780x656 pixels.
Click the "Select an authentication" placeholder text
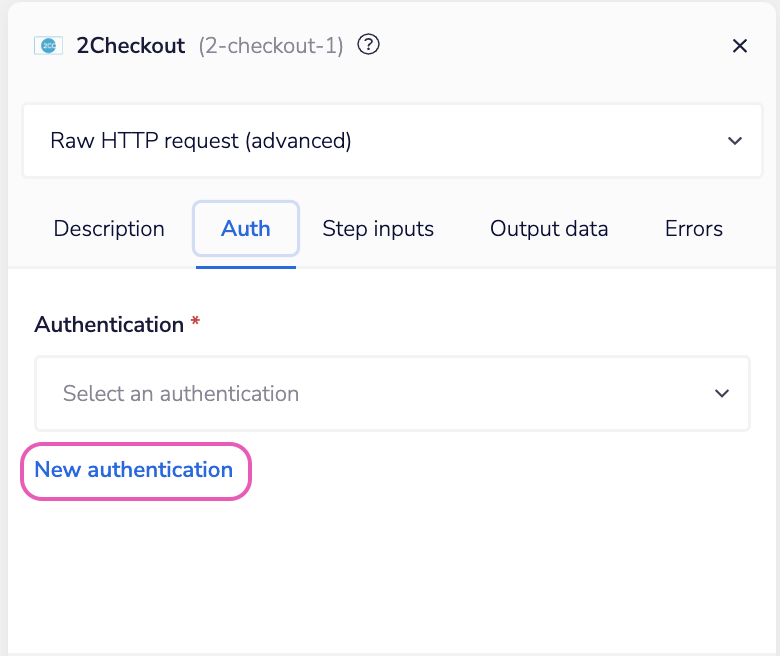[181, 393]
